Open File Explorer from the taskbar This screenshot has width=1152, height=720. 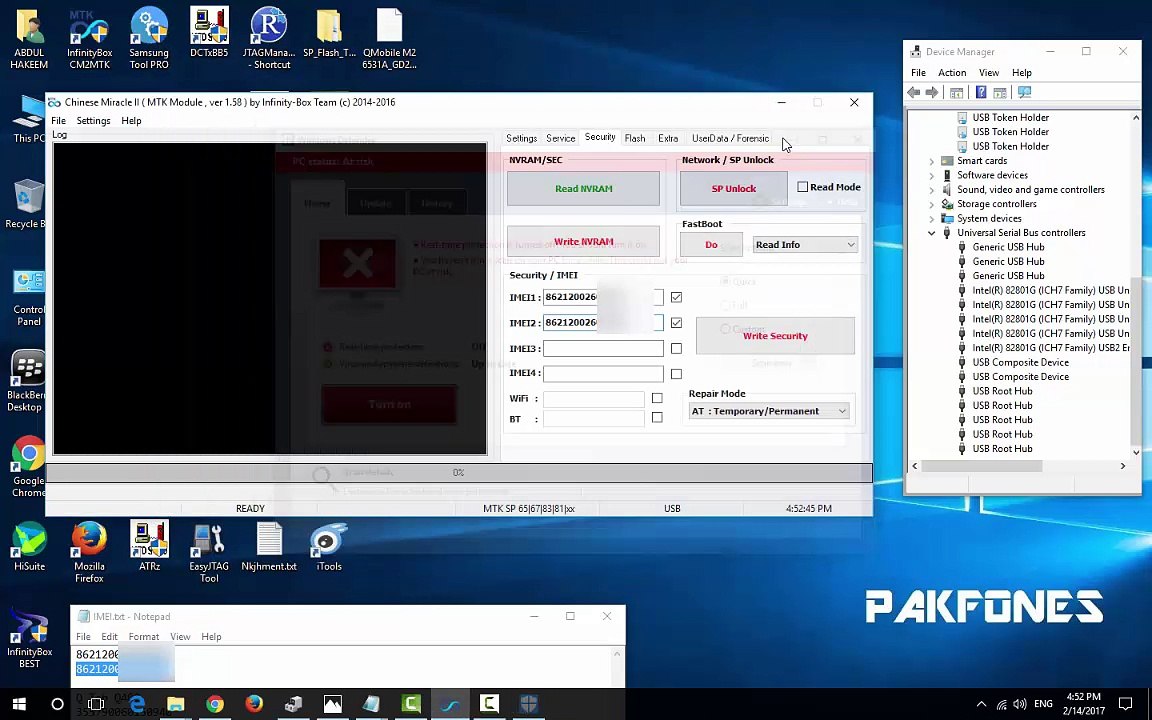176,704
